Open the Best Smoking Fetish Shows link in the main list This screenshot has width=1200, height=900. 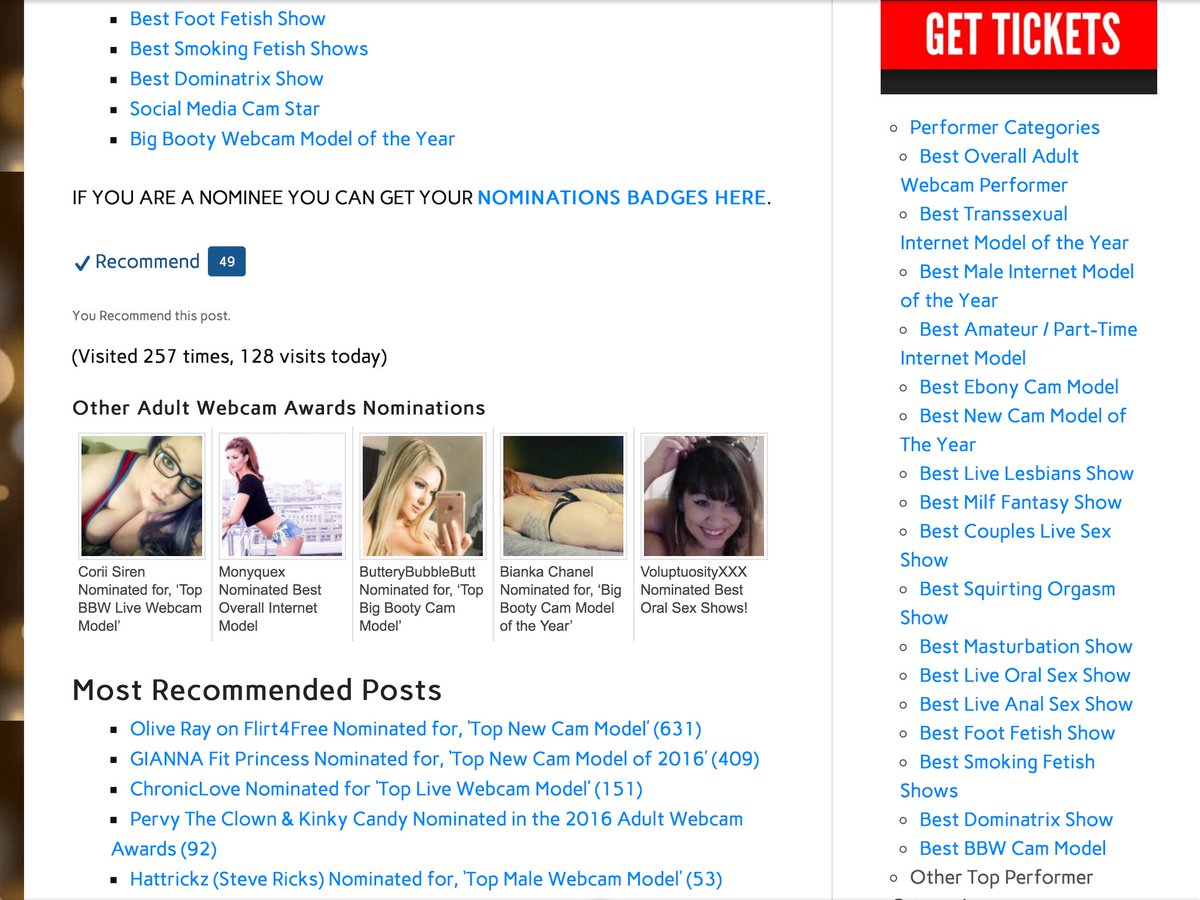click(249, 49)
